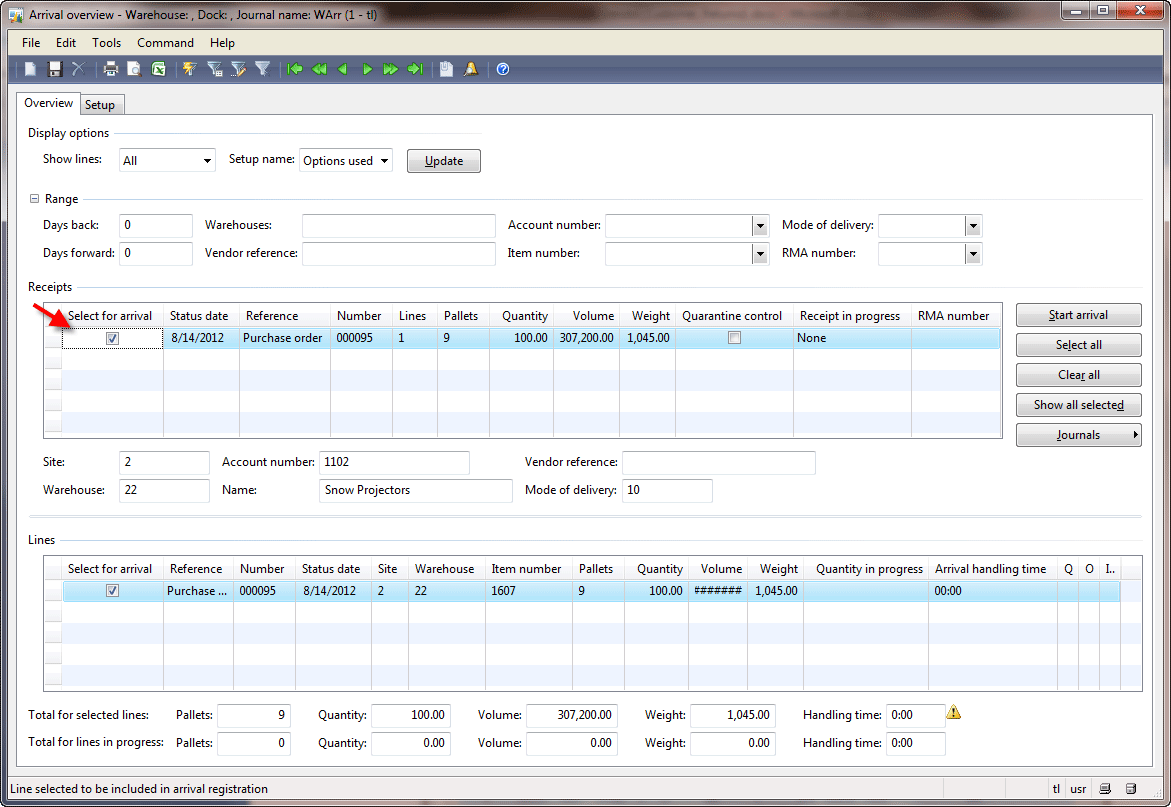
Task: Expand the Journals menu button
Action: (x=1078, y=434)
